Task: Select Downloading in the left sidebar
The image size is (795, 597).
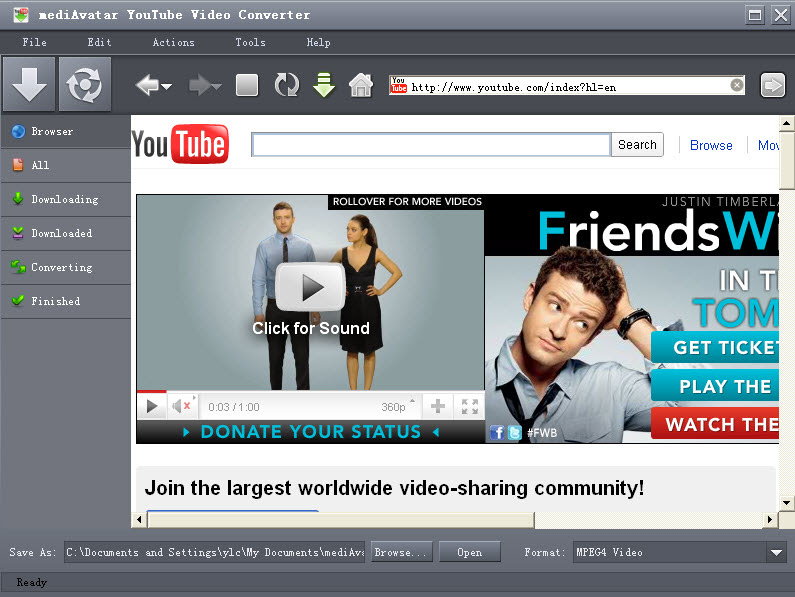Action: (x=64, y=199)
